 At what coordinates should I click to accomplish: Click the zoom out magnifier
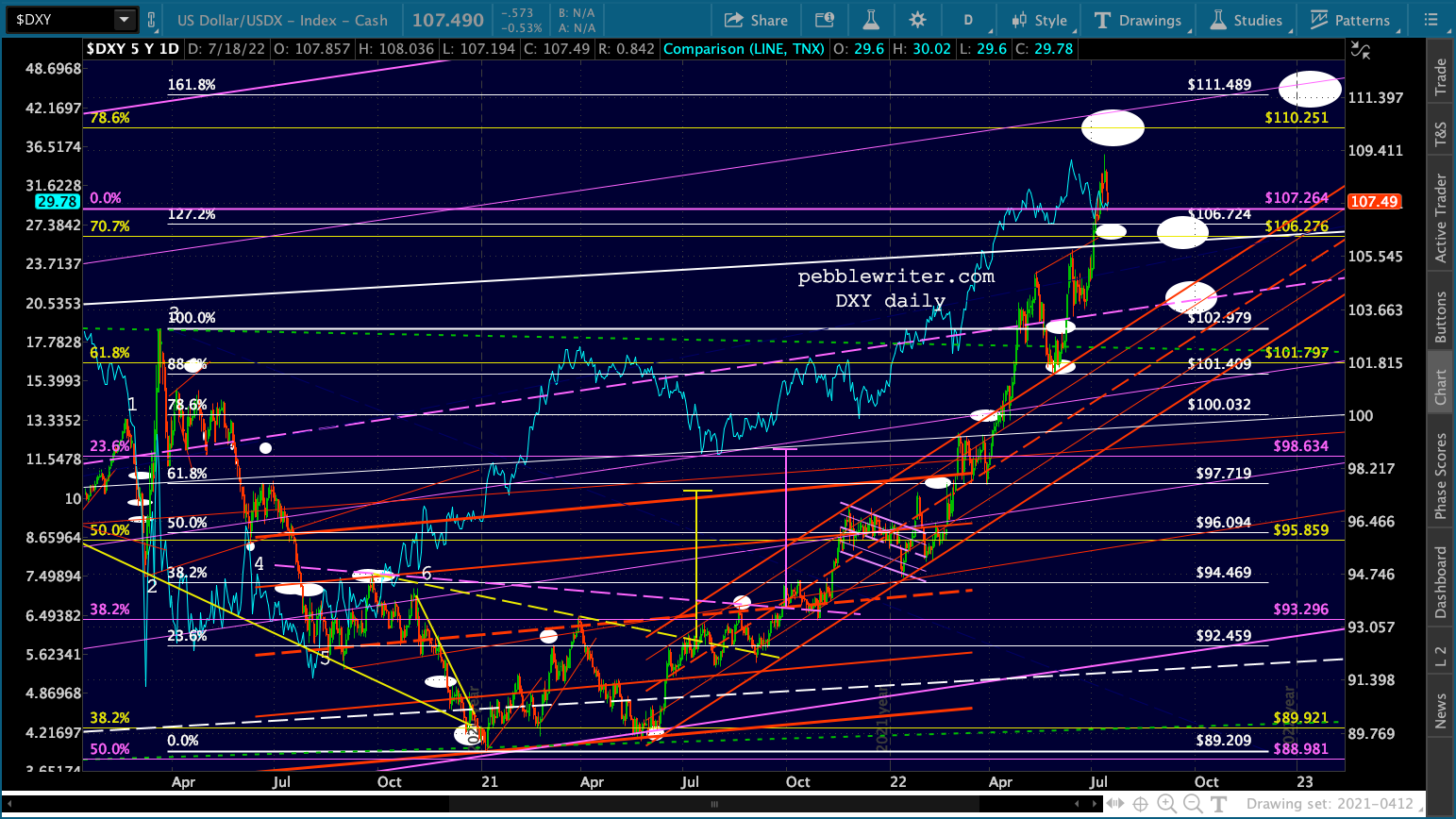1193,804
